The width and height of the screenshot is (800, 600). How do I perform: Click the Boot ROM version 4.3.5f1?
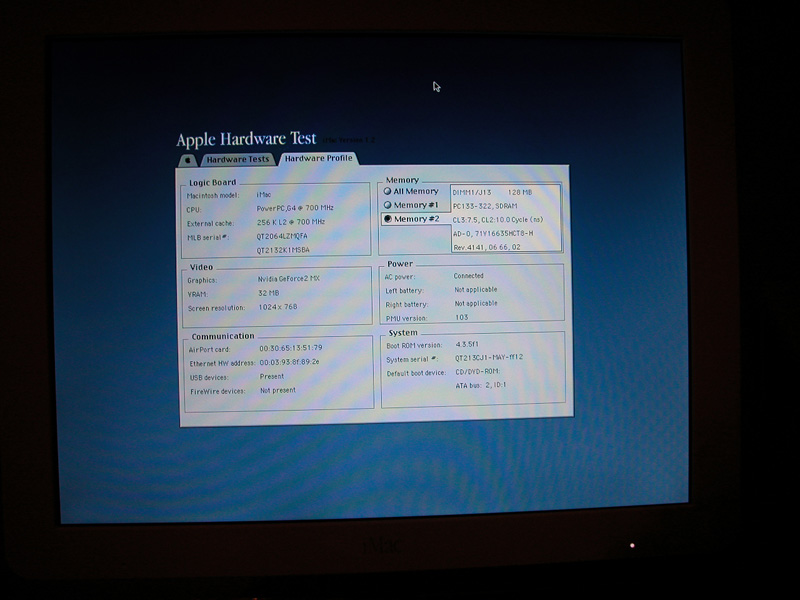click(x=475, y=345)
